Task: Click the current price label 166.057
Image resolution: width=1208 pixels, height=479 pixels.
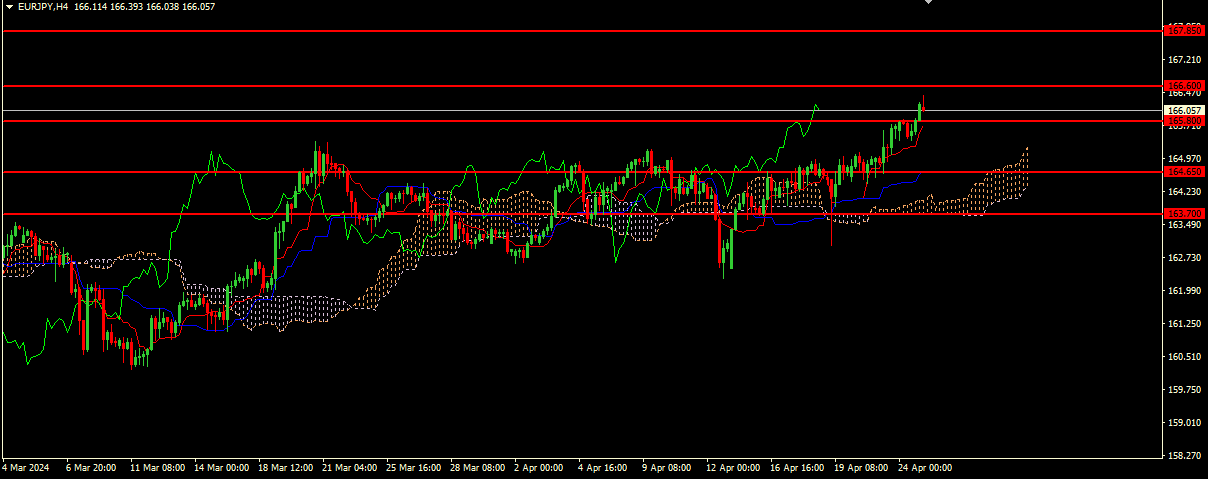Action: pos(1184,110)
